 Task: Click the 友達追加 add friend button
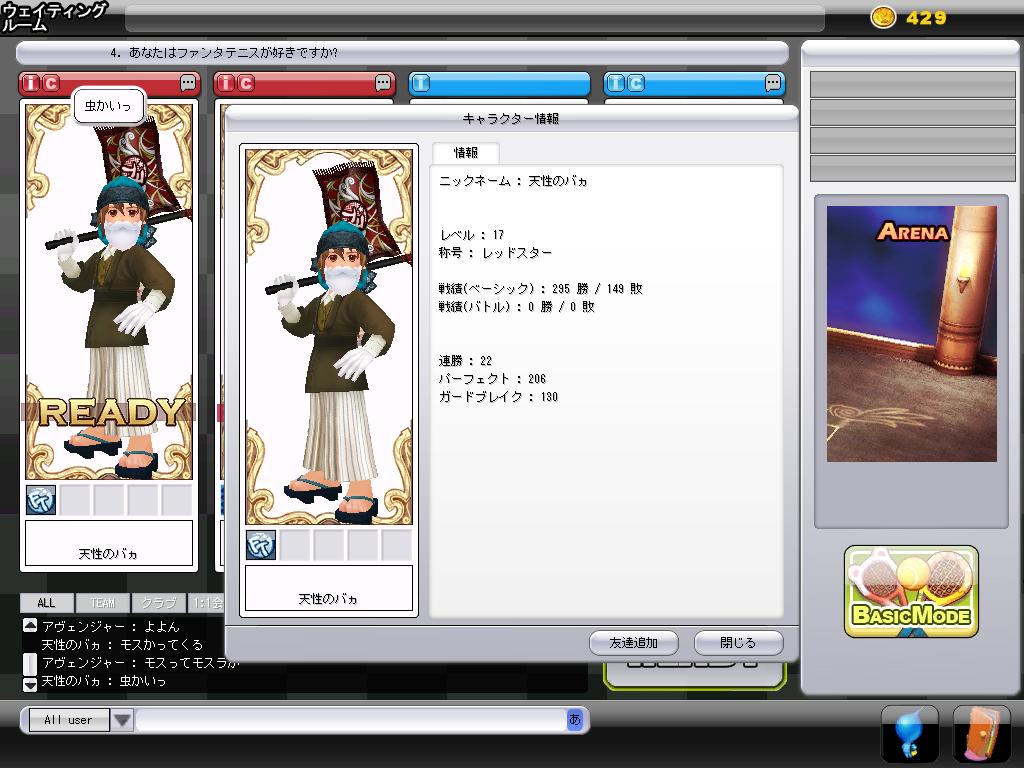(634, 643)
